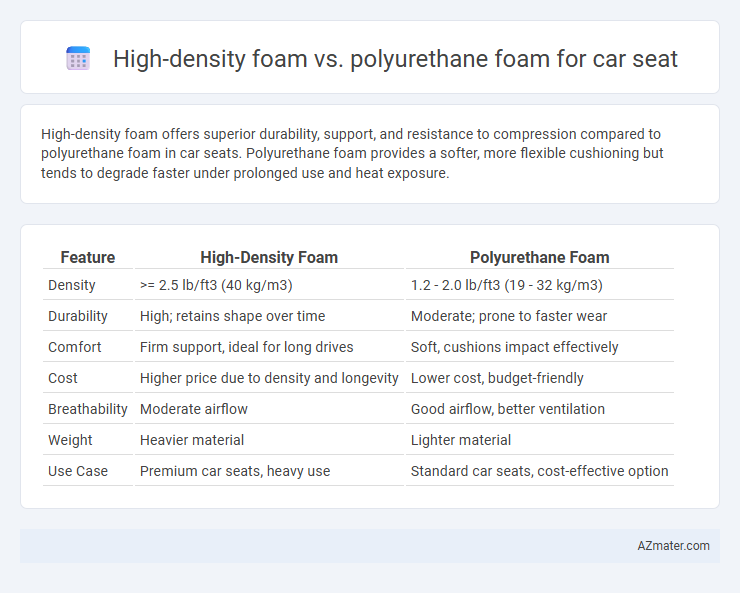Select the 'Use Case' row label
The width and height of the screenshot is (740, 593).
tap(78, 471)
